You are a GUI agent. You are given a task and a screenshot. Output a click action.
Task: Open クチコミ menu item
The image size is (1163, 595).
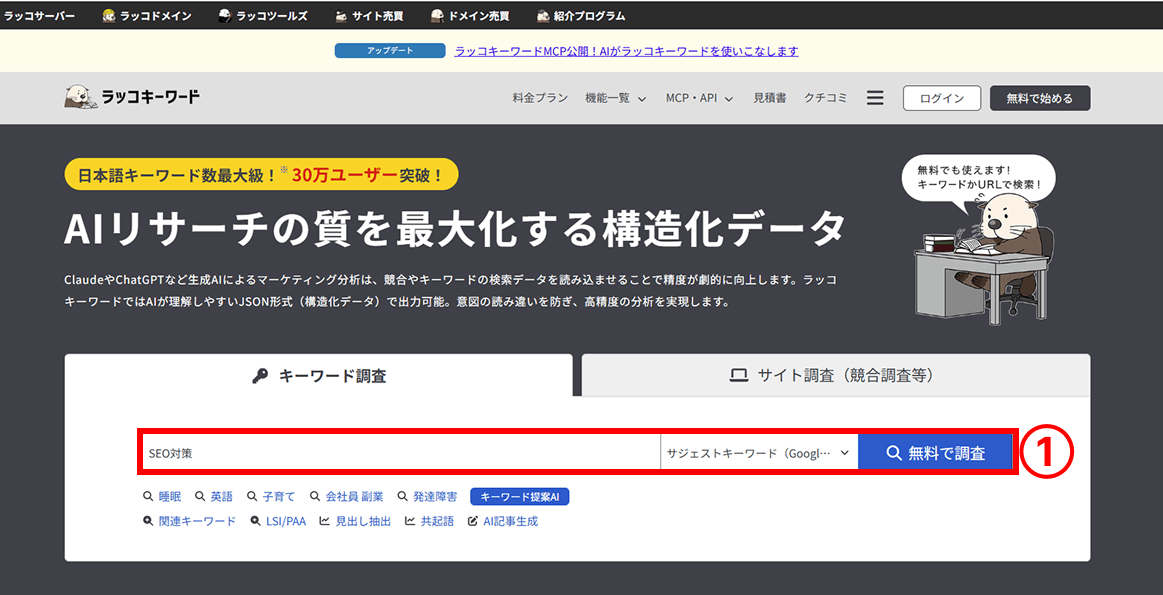826,98
